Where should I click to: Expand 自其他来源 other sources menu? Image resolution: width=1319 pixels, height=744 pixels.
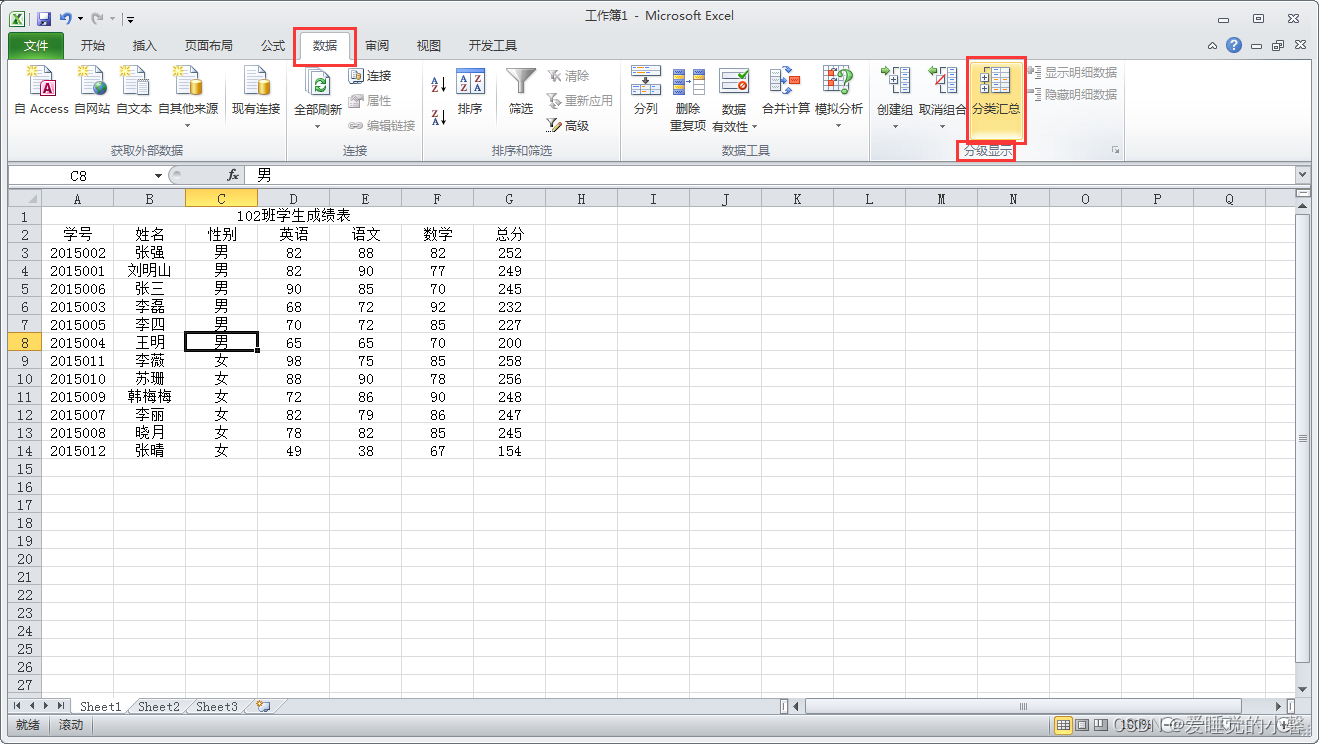(188, 98)
